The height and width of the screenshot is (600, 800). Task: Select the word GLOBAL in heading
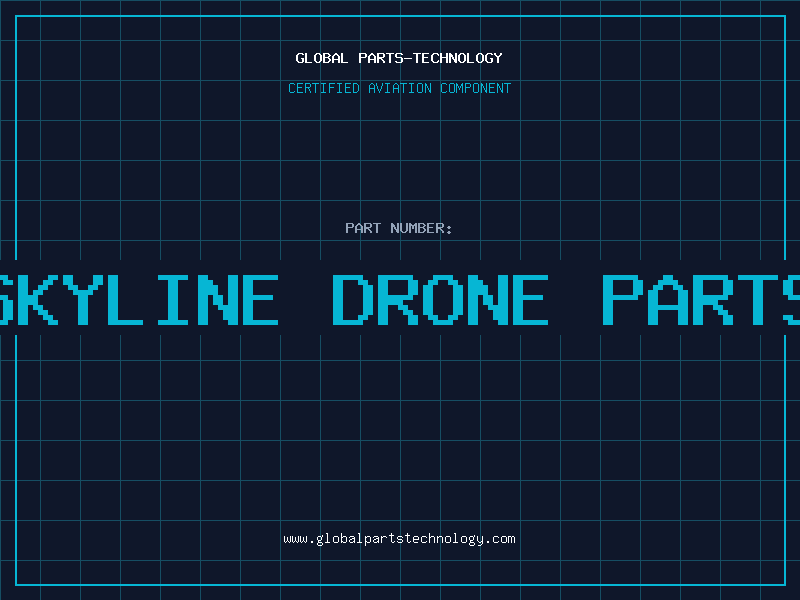click(x=322, y=58)
